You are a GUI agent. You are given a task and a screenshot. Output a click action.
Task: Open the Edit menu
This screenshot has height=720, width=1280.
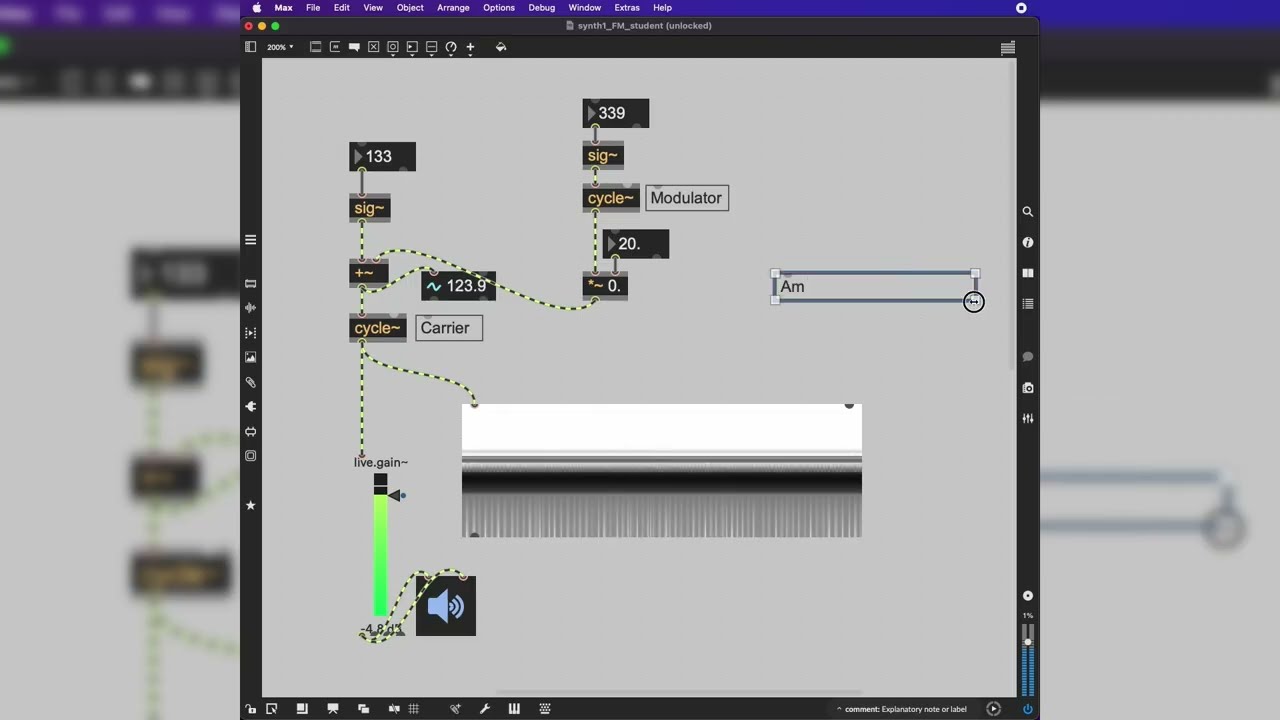coord(342,7)
